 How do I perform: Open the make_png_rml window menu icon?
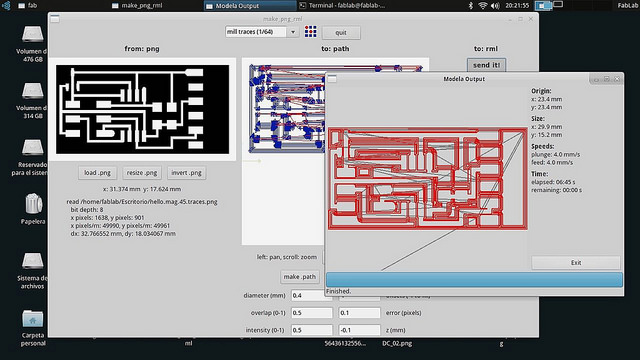(55, 19)
